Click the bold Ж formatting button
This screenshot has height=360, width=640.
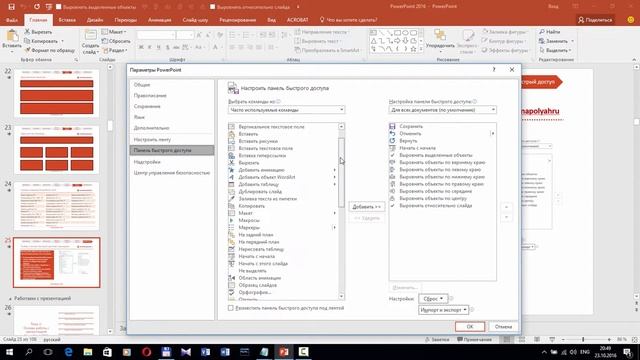pyautogui.click(x=141, y=48)
